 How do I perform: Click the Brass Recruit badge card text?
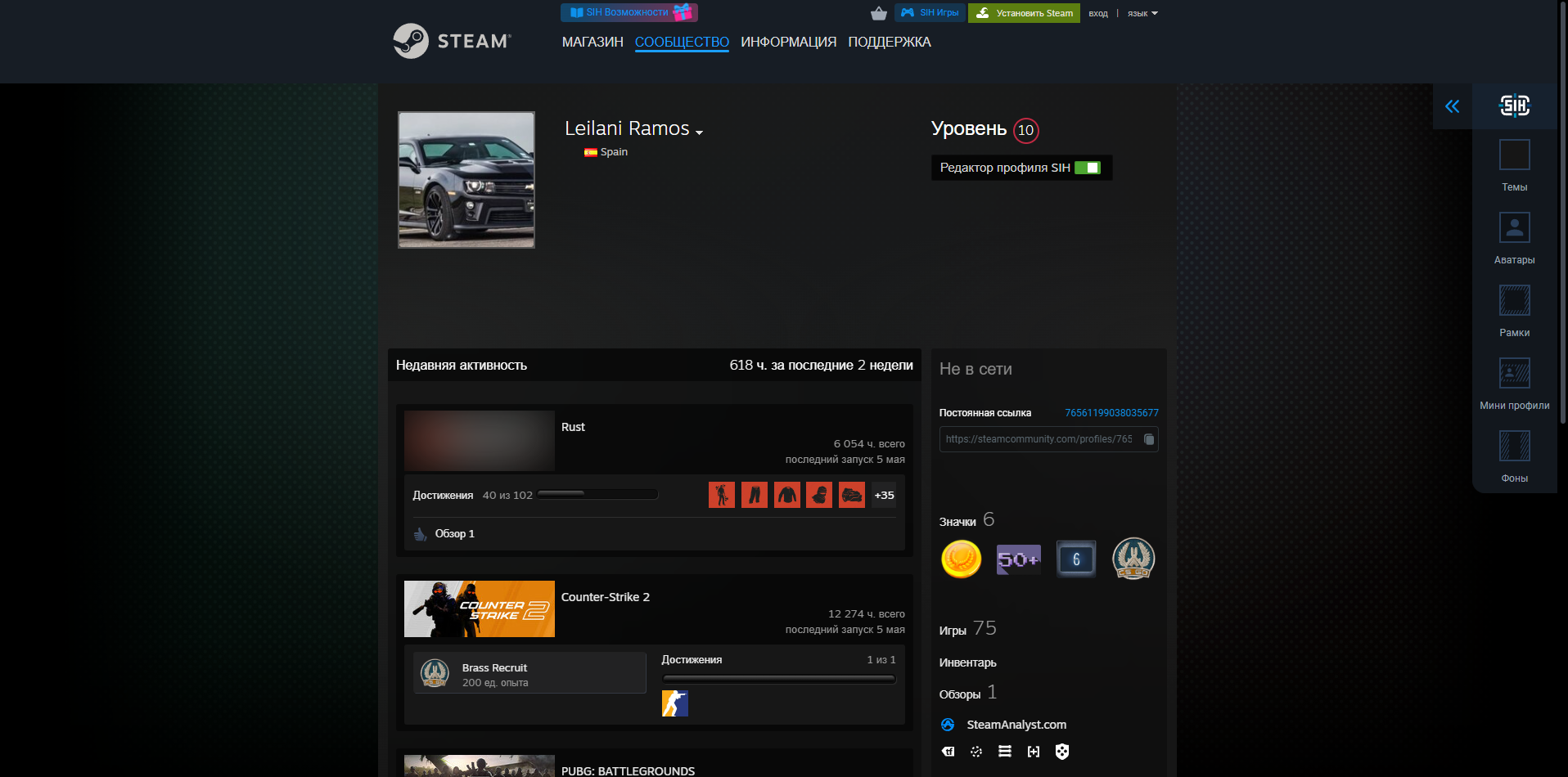click(x=495, y=675)
